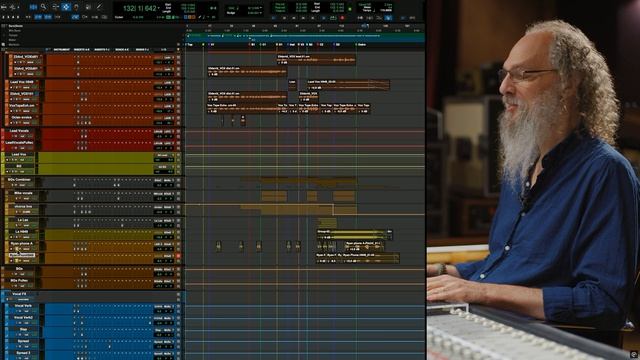The image size is (640, 360).
Task: Select the Vocal Verb2 track name
Action: [23, 318]
